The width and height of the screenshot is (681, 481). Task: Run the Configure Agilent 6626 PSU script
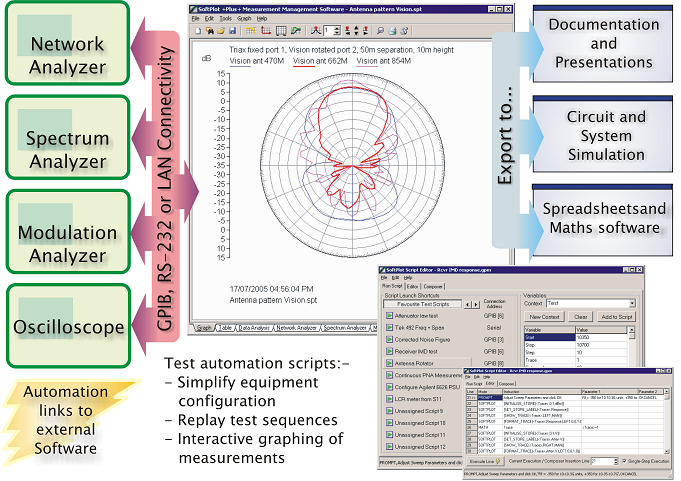389,387
